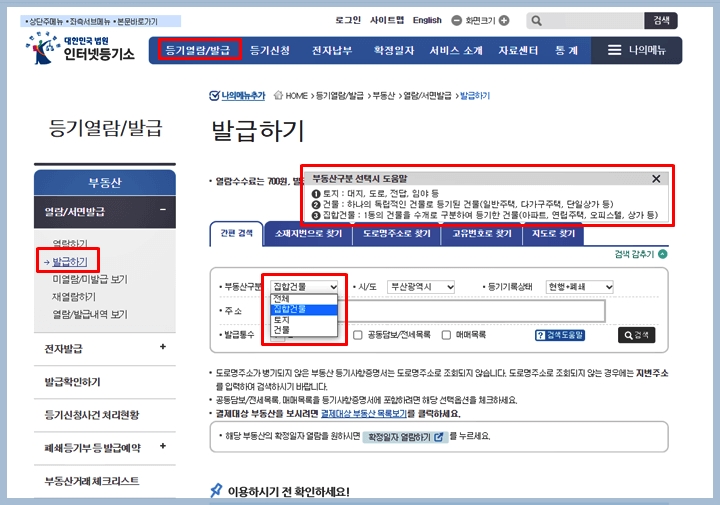720x505 pixels.
Task: Click the 나의메뉴추가 link text
Action: coord(243,95)
